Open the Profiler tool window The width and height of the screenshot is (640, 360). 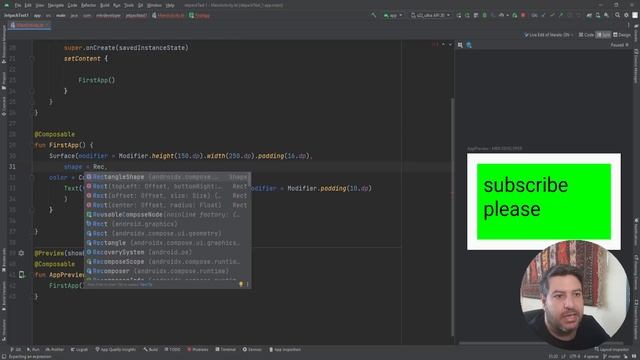55,349
